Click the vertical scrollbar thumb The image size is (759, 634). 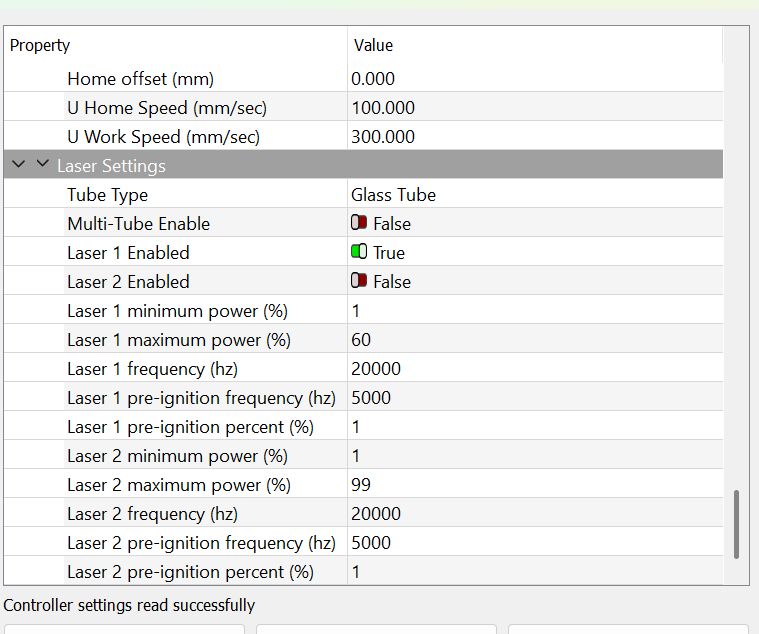(736, 525)
